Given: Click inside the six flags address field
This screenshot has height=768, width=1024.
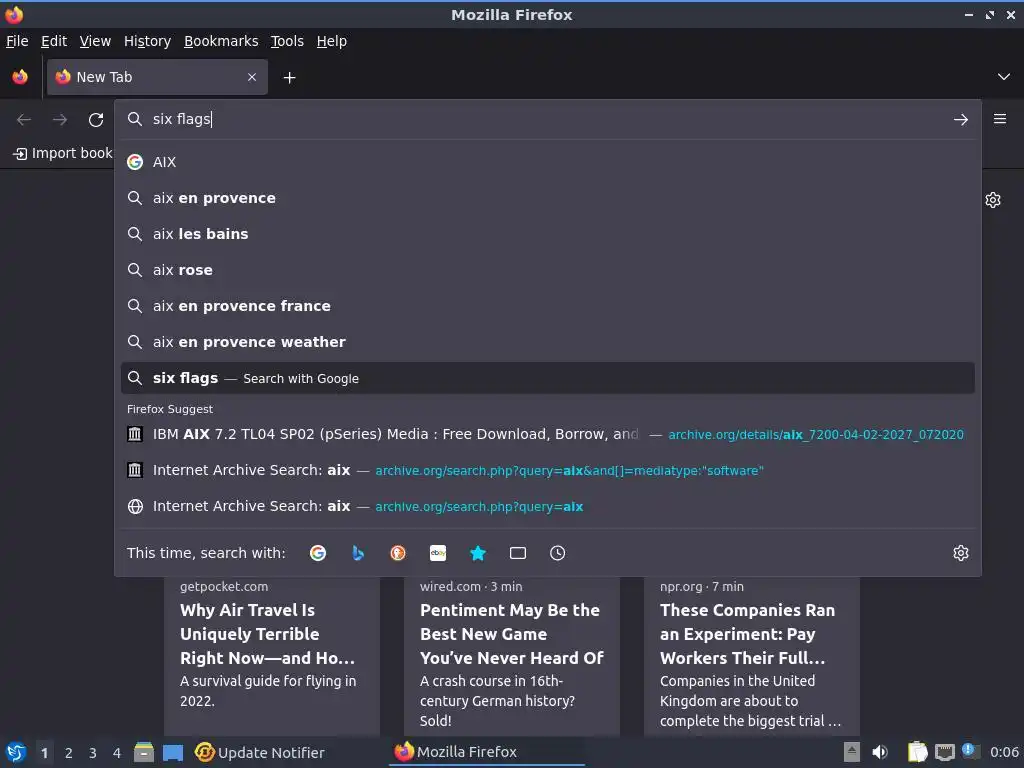Looking at the screenshot, I should point(547,120).
